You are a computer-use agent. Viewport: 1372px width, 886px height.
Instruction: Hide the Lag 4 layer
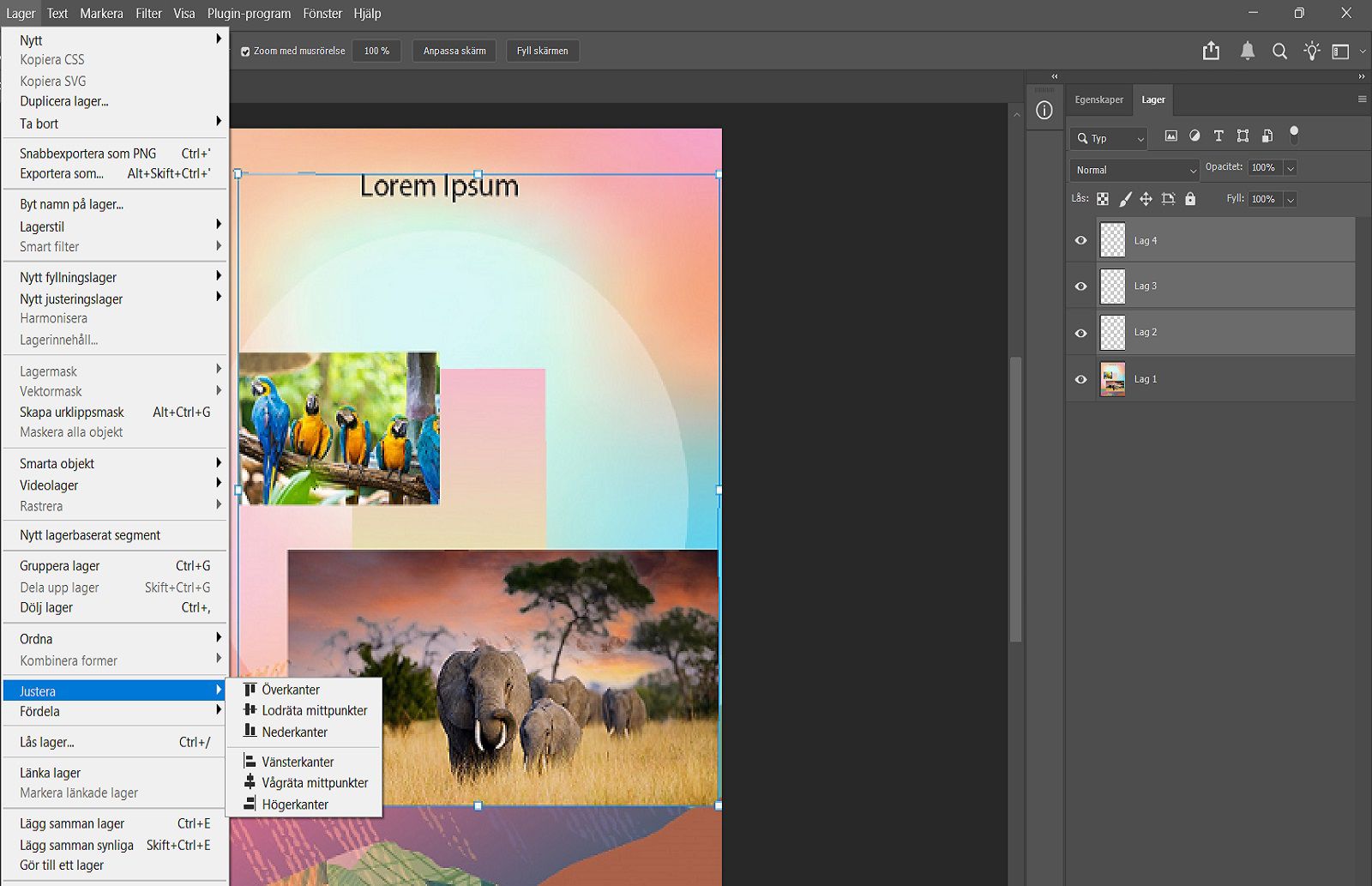(1081, 241)
